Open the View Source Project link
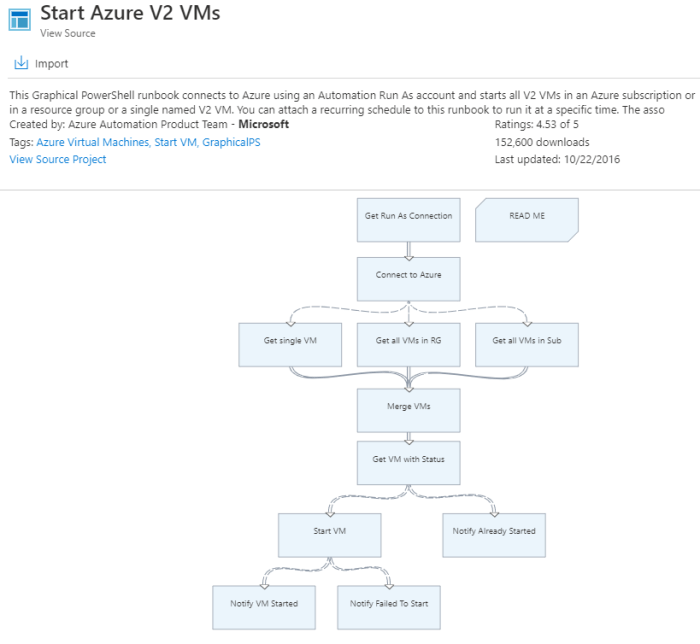 coord(58,159)
